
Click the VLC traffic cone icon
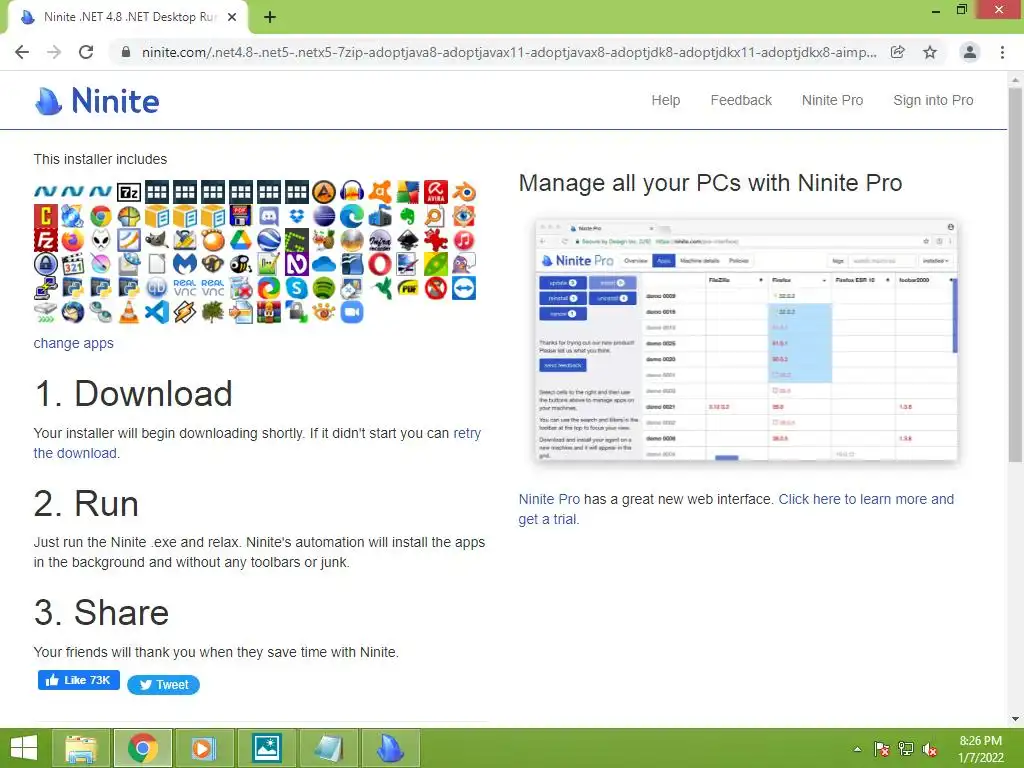coord(129,312)
